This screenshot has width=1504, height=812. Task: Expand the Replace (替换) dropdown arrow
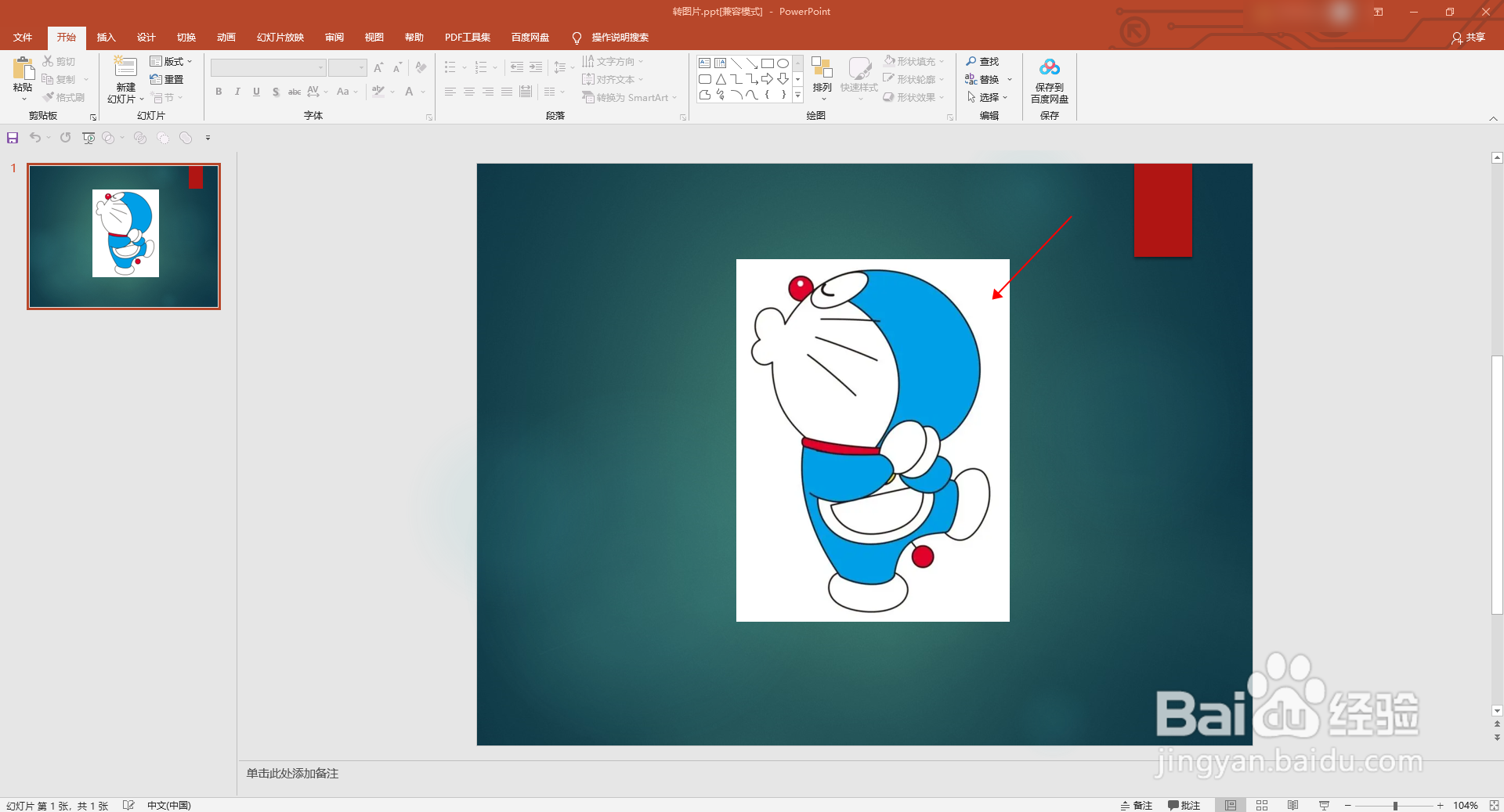pos(1010,80)
